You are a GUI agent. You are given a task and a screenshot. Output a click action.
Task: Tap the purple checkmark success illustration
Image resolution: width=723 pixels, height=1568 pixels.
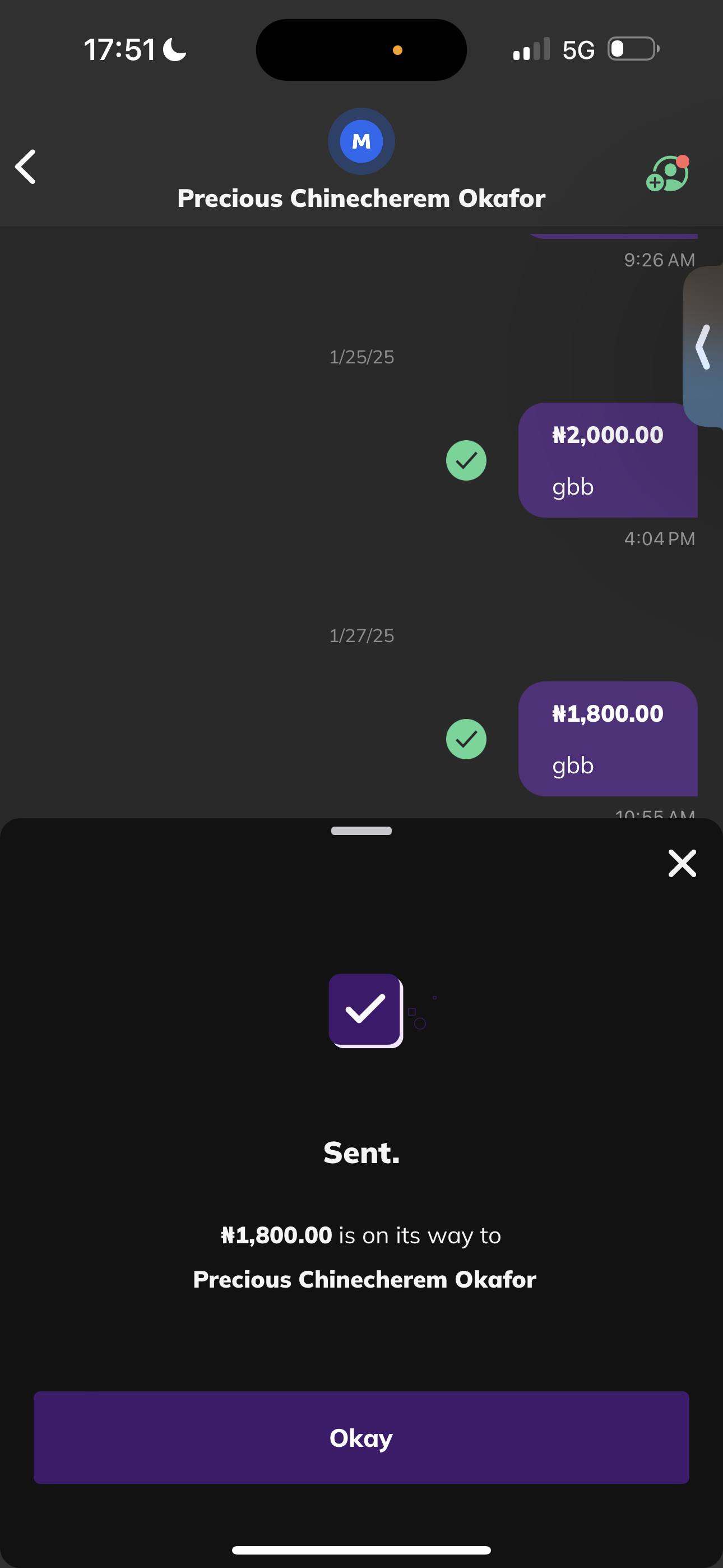coord(366,1011)
